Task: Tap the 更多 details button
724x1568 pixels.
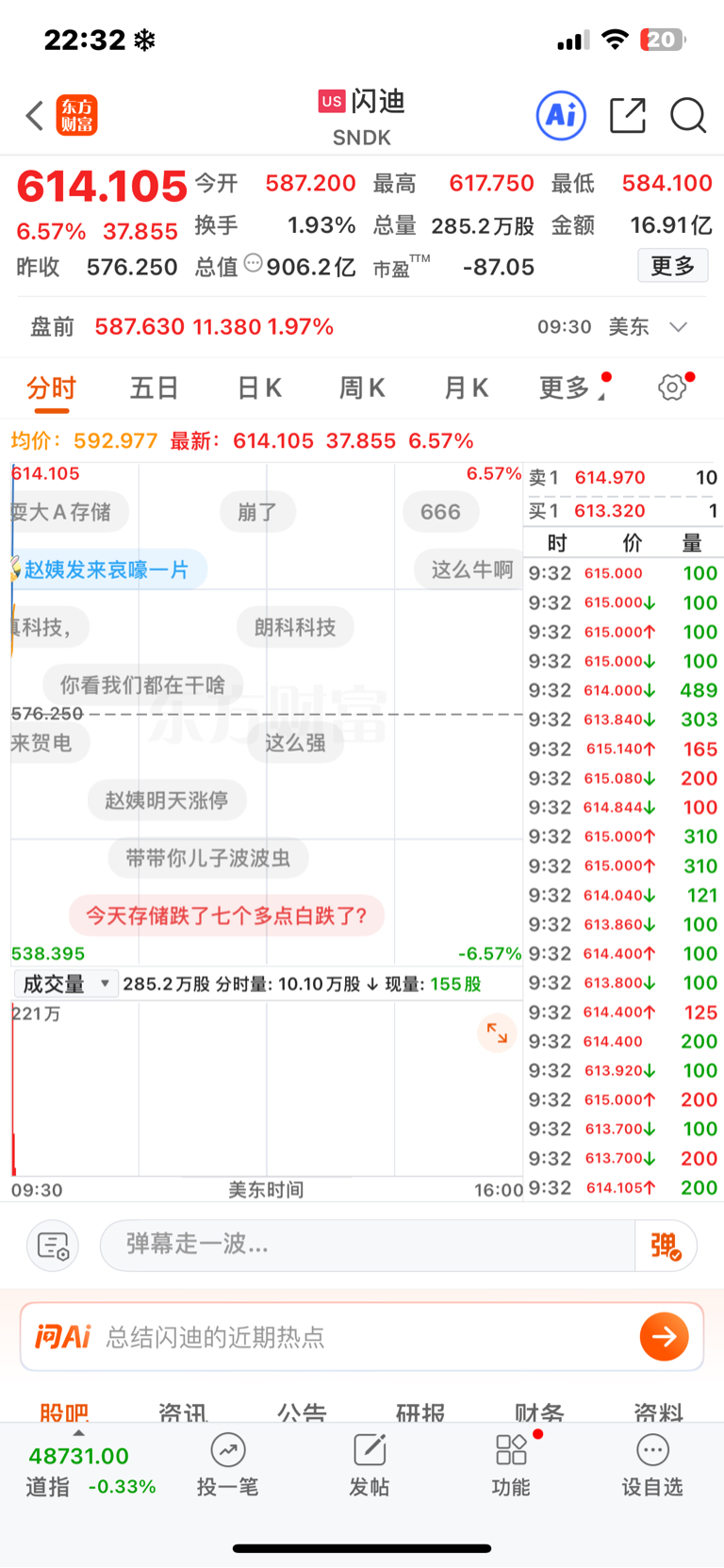Action: coord(673,266)
